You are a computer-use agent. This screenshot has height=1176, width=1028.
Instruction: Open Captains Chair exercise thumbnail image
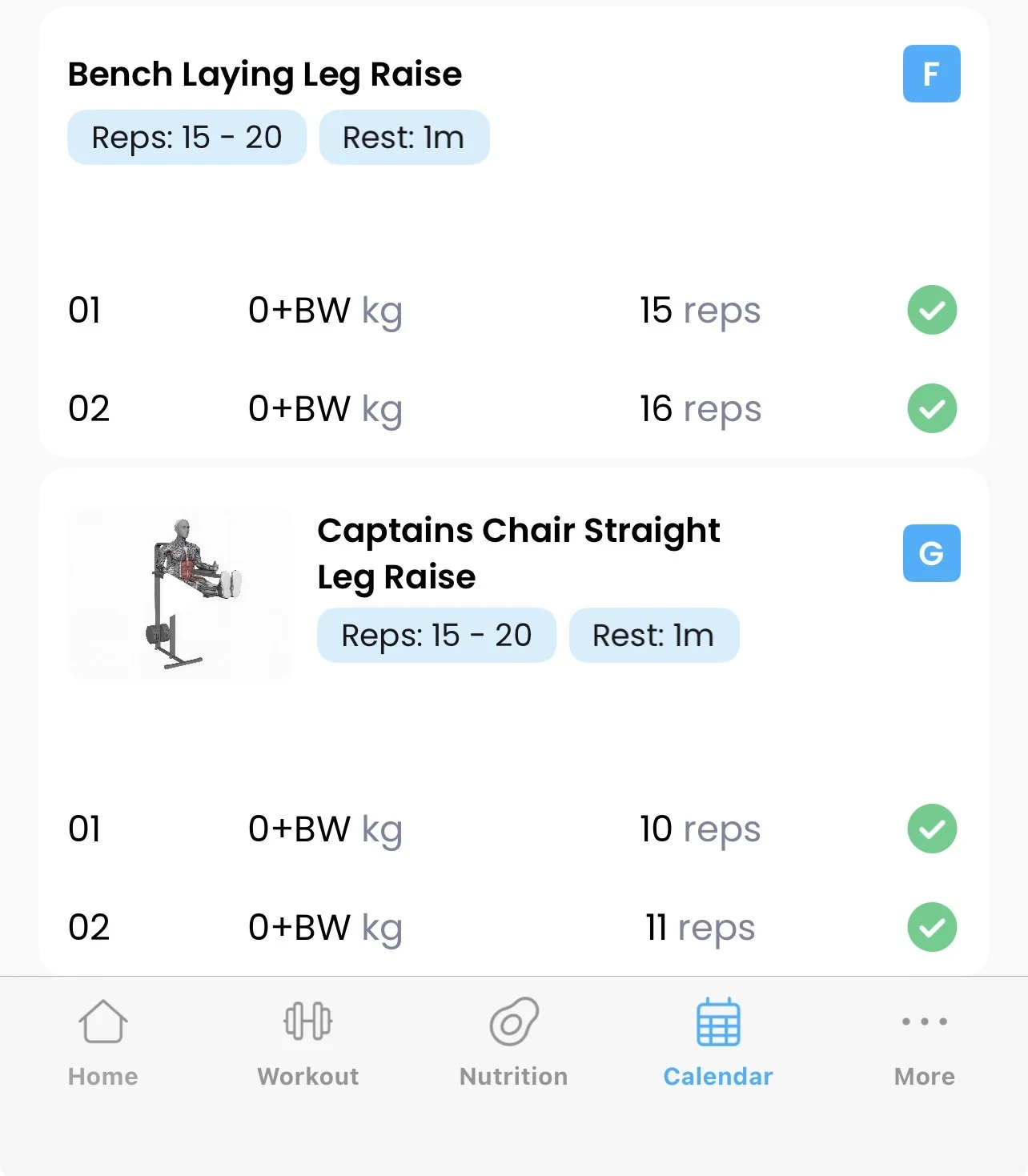[x=180, y=593]
